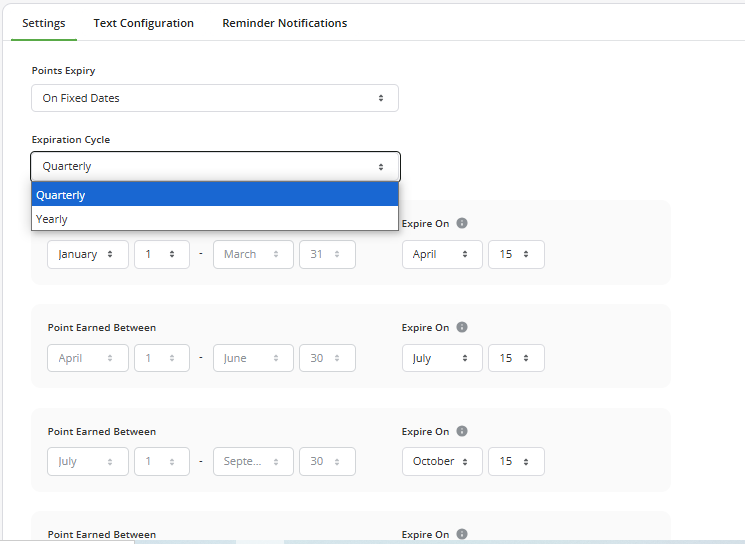Open the day 30 dropdown beside June
Image resolution: width=745 pixels, height=544 pixels.
[327, 358]
